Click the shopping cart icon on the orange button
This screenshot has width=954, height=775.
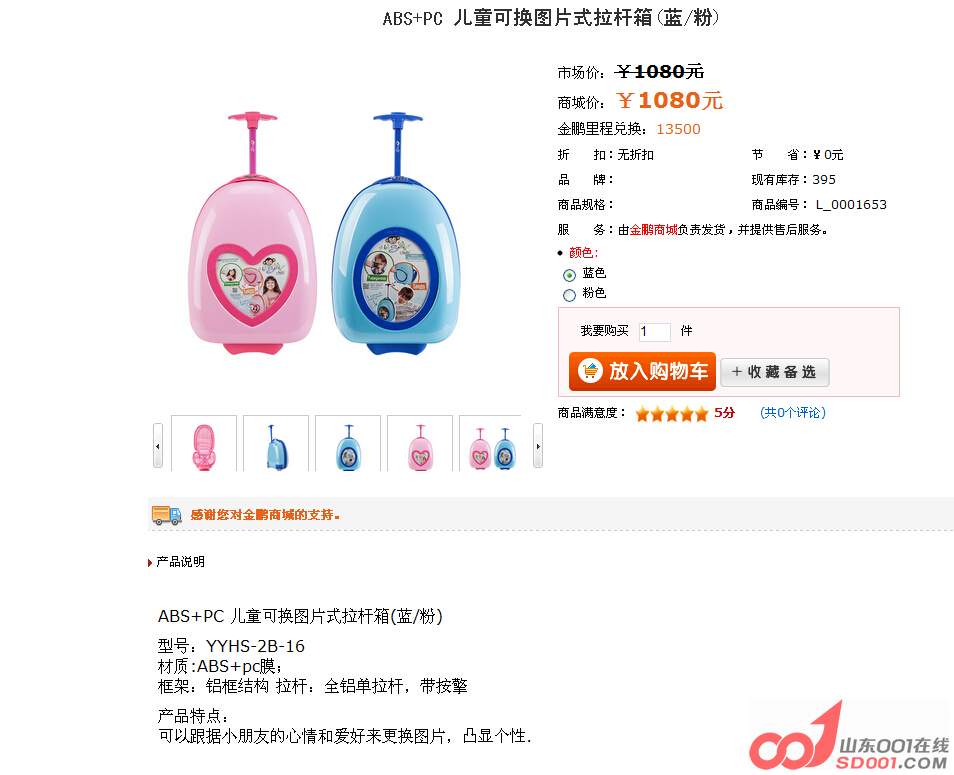pyautogui.click(x=590, y=370)
